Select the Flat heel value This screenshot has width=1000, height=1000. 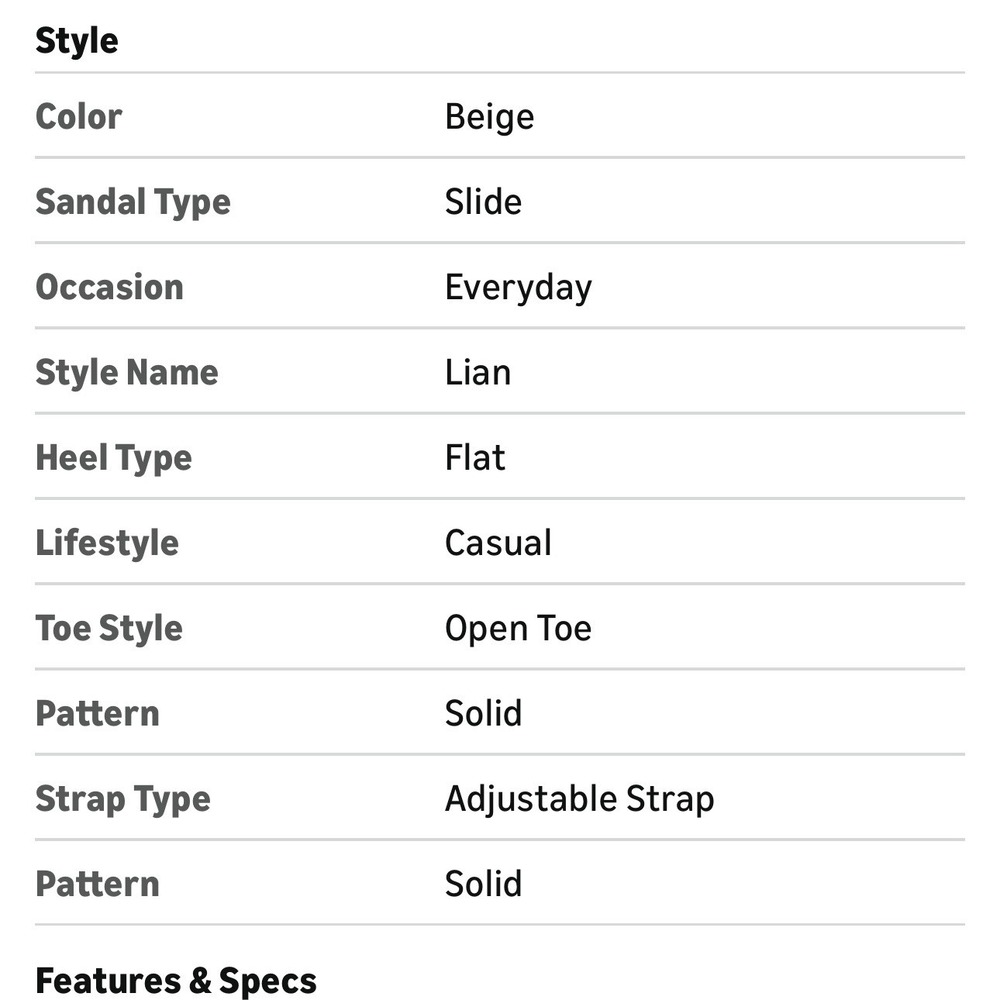[x=475, y=458]
